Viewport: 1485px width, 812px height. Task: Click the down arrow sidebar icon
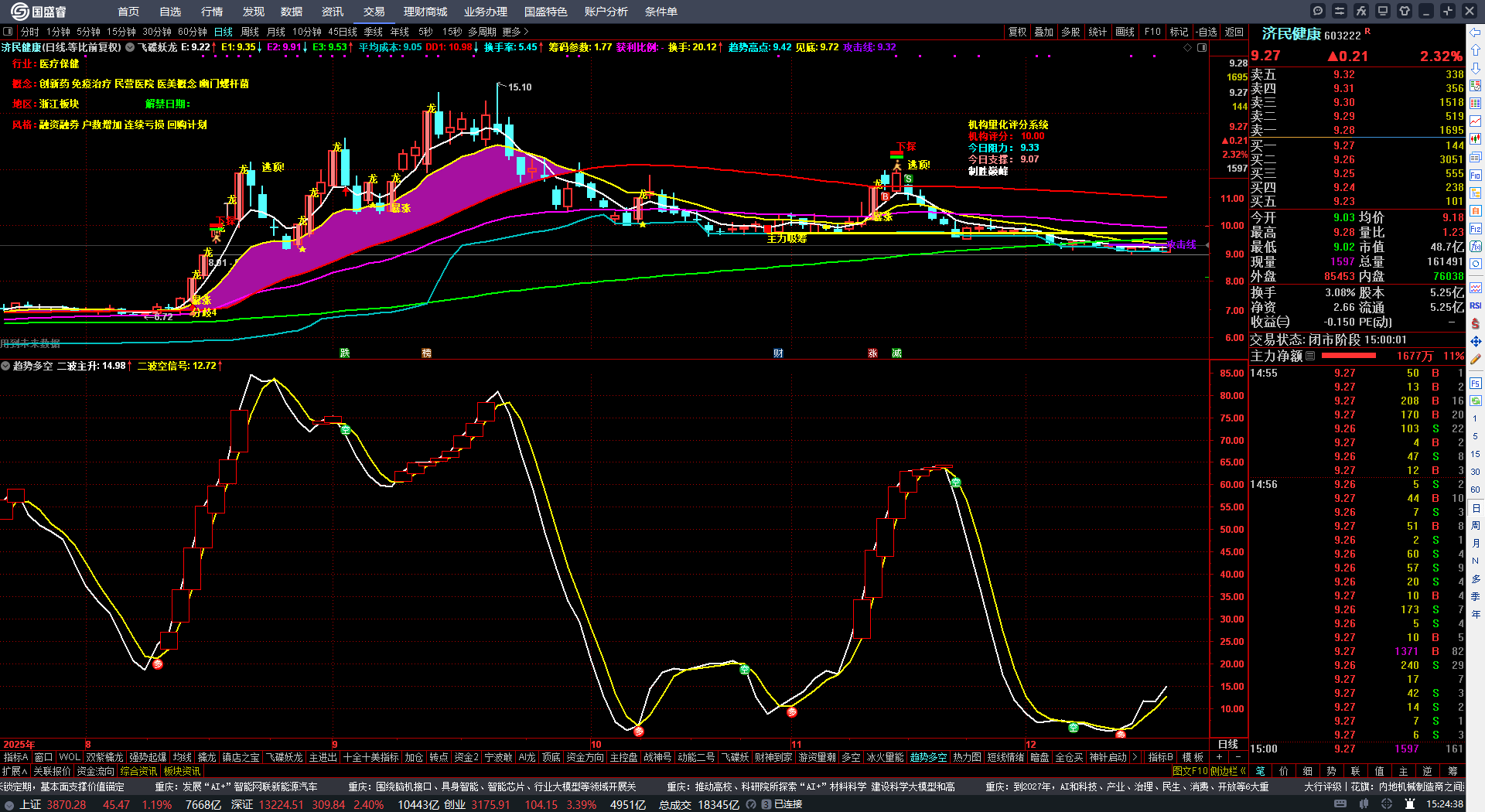pos(1476,67)
